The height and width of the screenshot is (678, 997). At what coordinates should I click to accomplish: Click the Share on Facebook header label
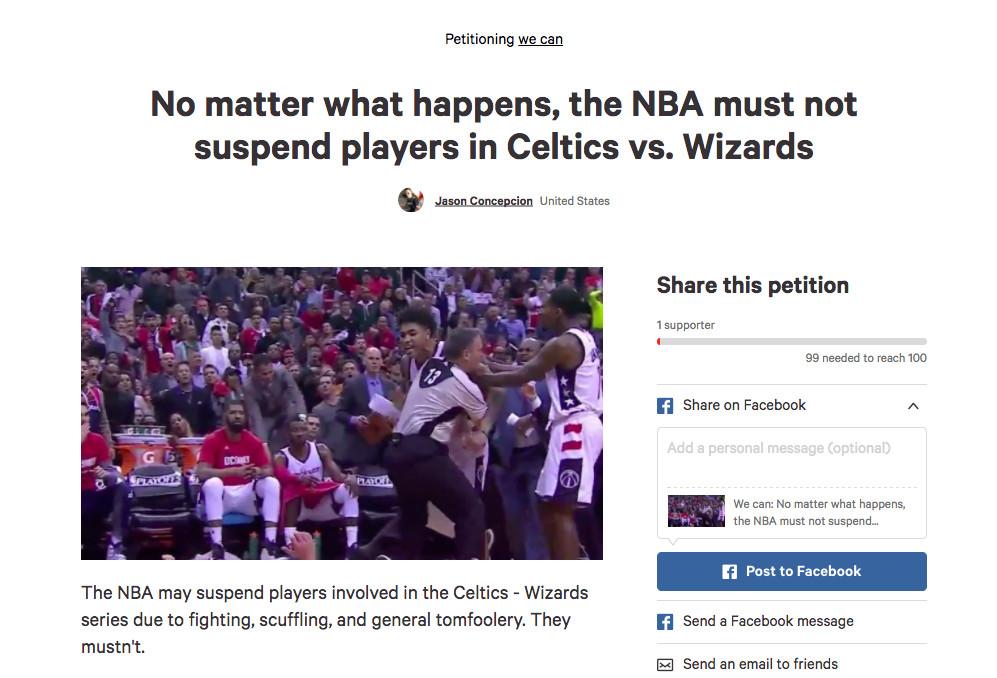(x=744, y=405)
